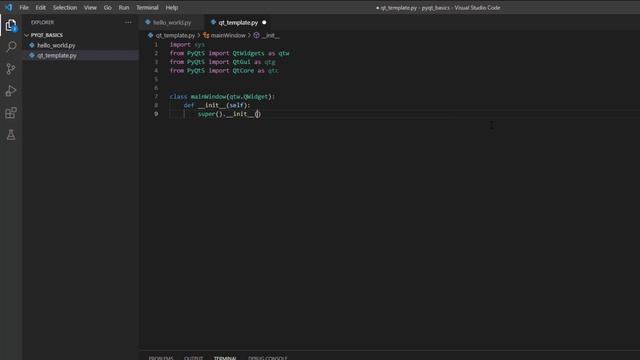Open the View menu
This screenshot has height=360, width=640.
click(90, 7)
